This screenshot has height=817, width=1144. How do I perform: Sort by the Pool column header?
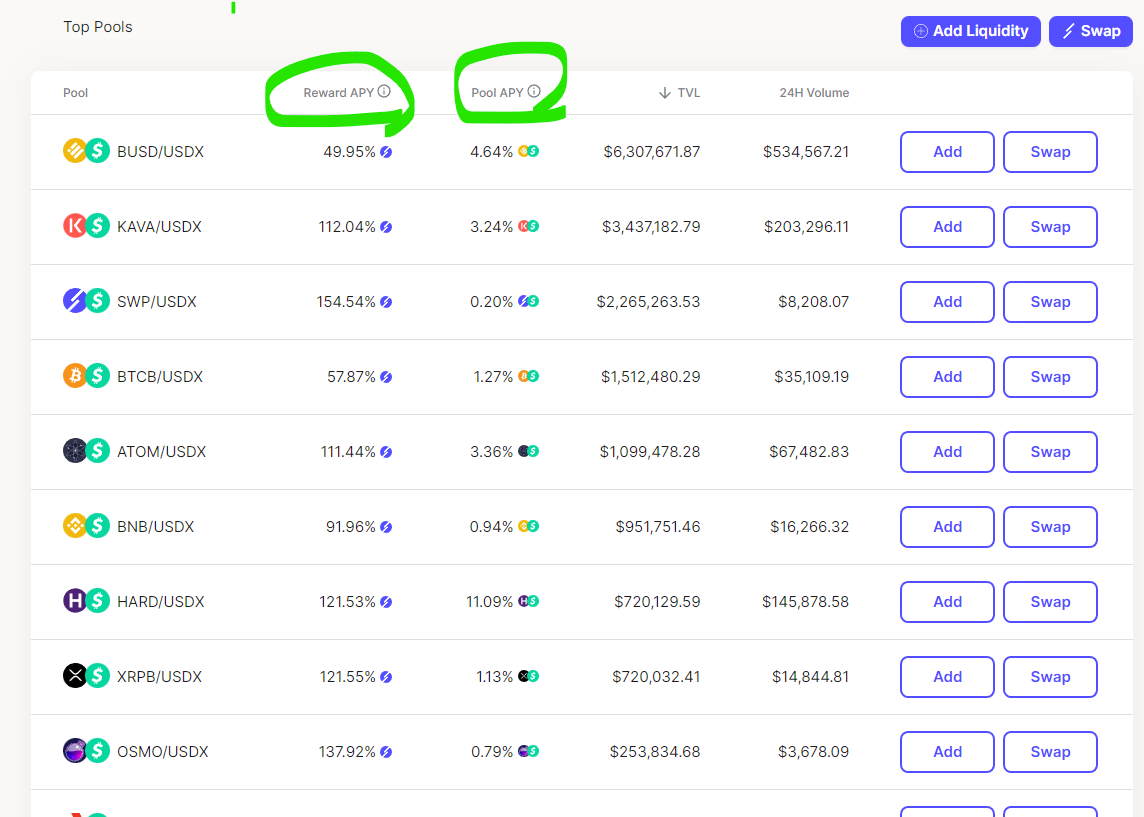point(75,93)
